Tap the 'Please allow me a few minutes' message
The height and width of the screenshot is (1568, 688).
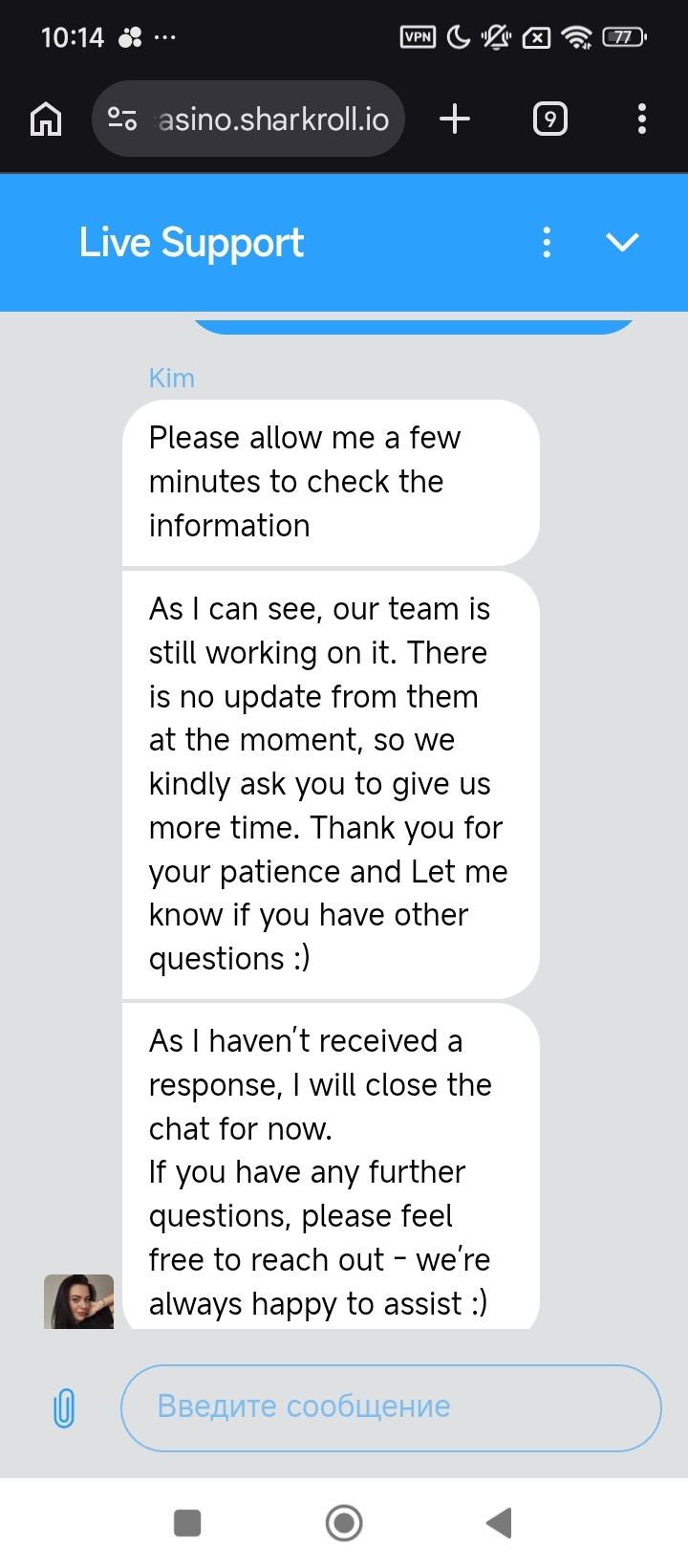331,482
